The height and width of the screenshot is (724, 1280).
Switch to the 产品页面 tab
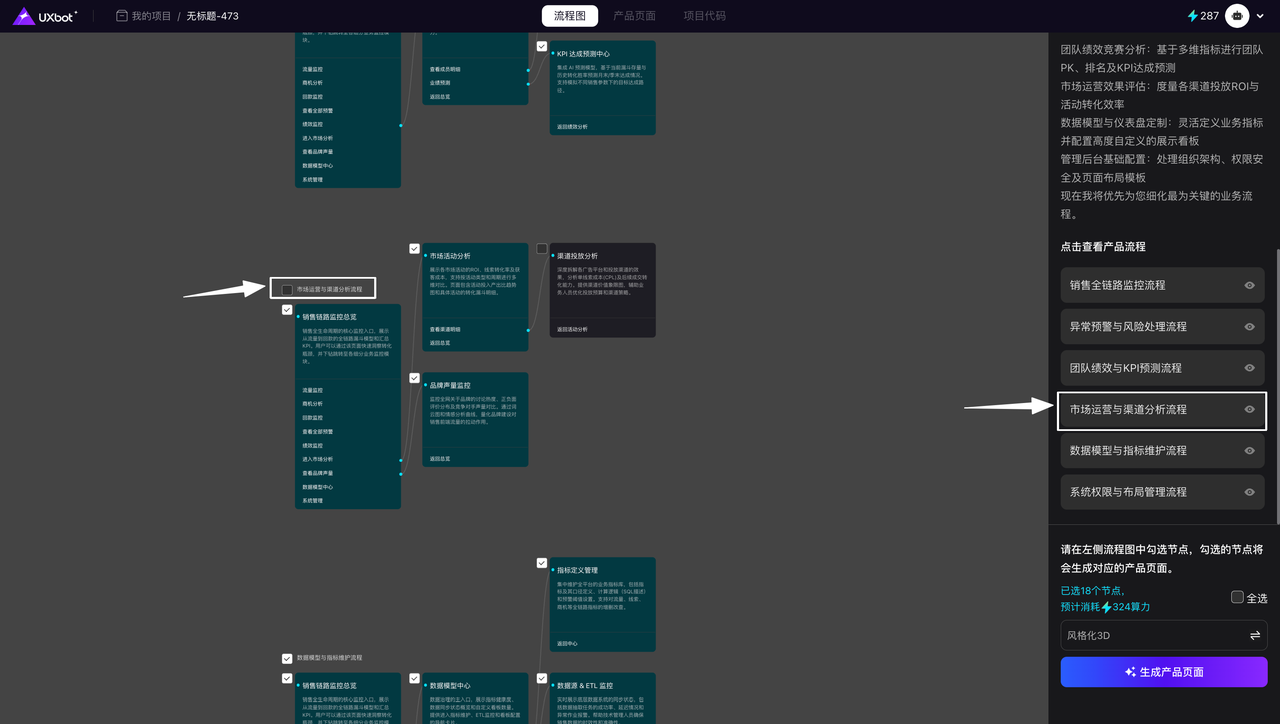pos(634,16)
